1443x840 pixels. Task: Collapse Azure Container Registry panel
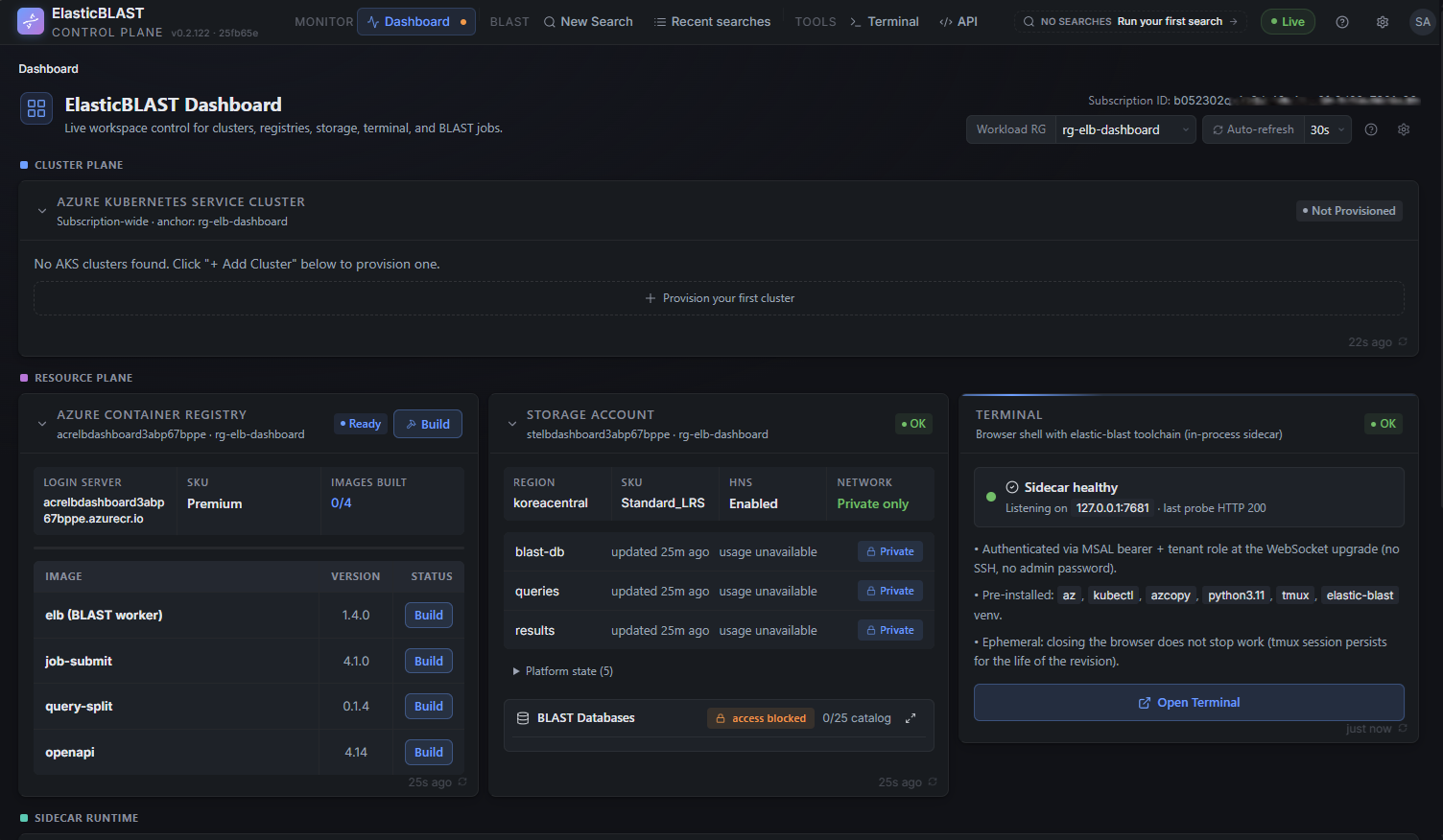(42, 424)
